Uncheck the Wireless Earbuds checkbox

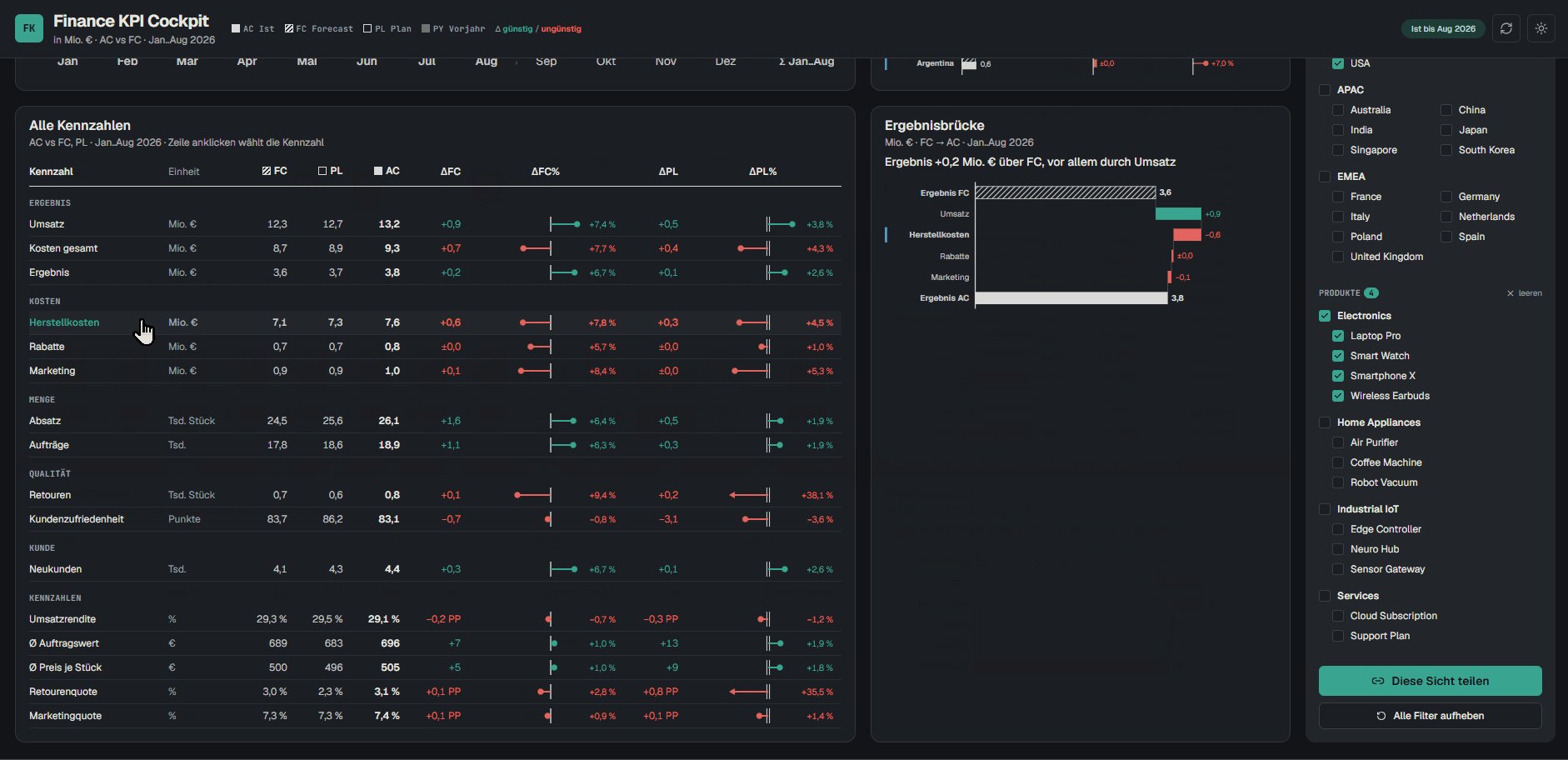[x=1338, y=396]
